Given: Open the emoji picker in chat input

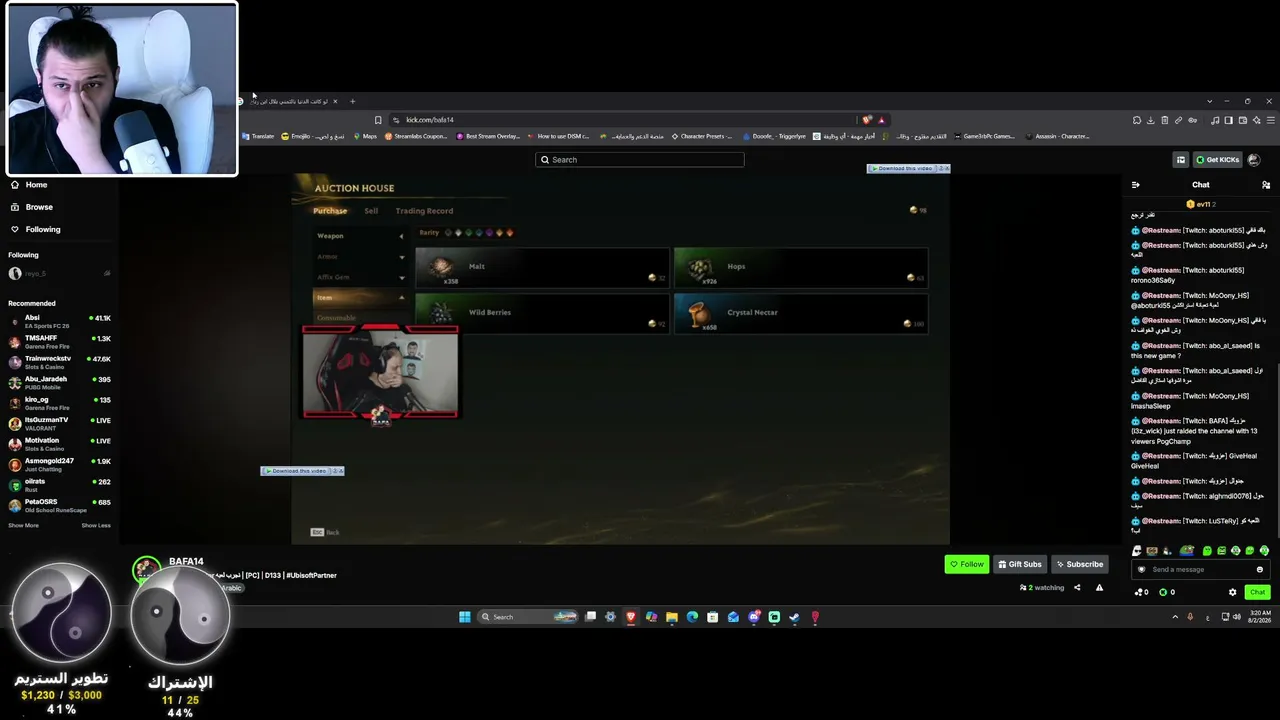Looking at the screenshot, I should (1260, 570).
